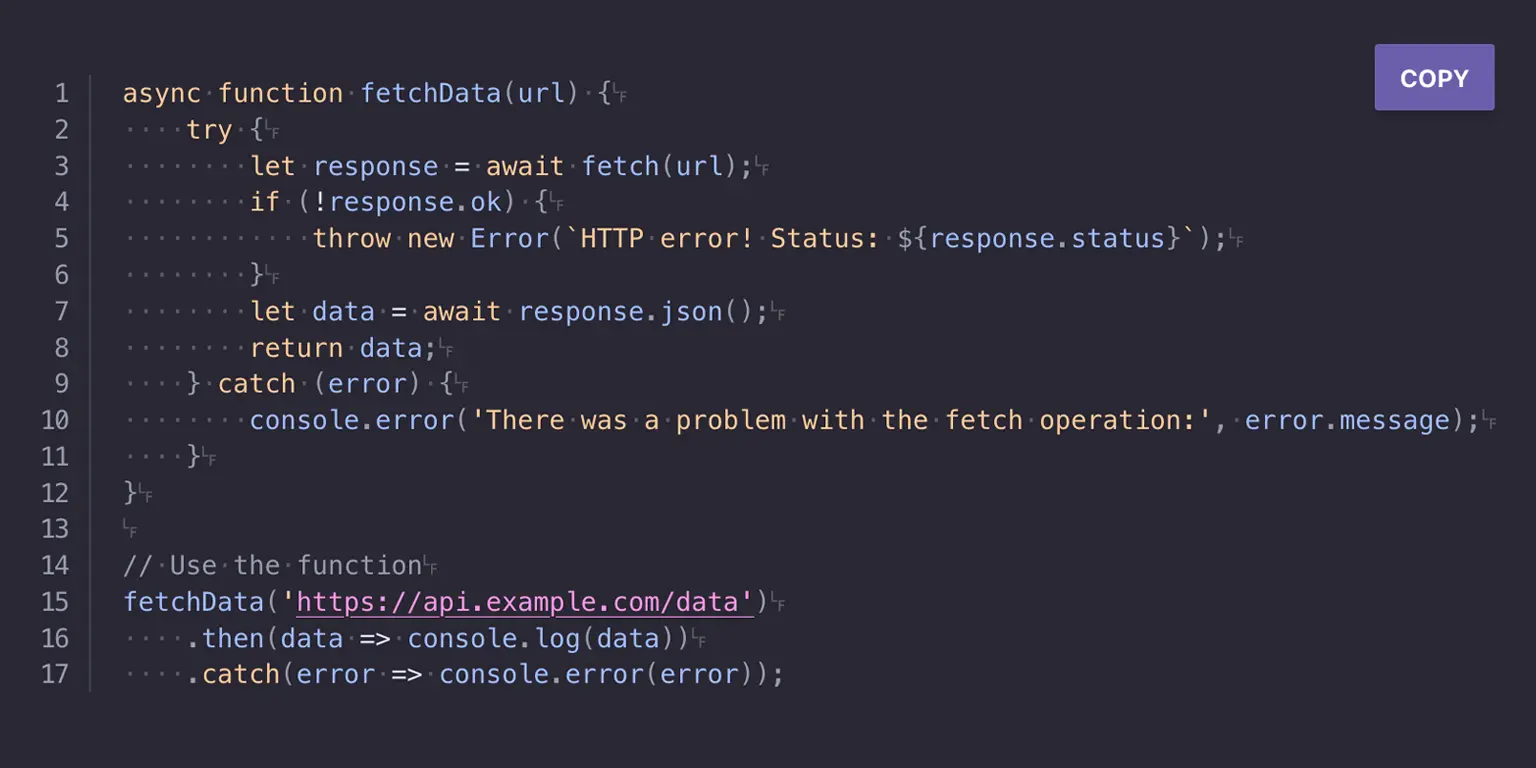This screenshot has width=1536, height=768.
Task: Select line number 5 in the gutter
Action: tap(62, 238)
